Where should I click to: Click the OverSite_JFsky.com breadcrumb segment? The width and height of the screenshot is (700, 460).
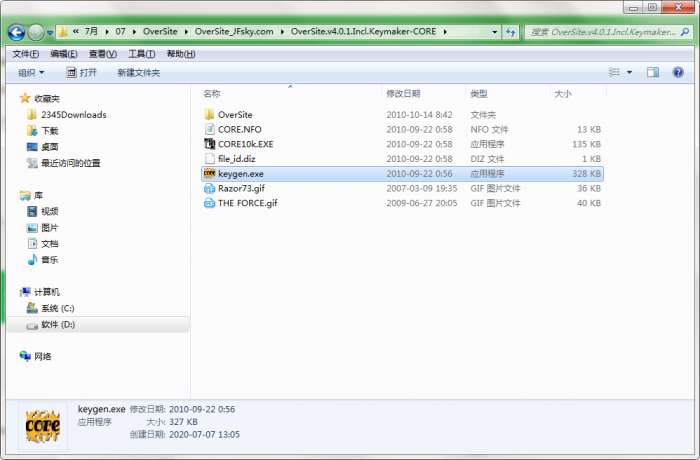pos(234,32)
